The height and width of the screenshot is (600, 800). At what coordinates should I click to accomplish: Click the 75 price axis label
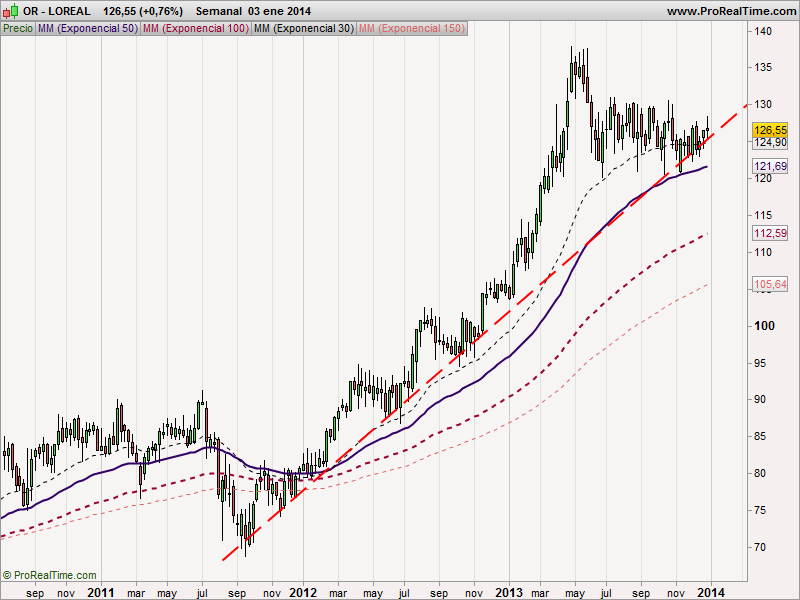tap(760, 510)
